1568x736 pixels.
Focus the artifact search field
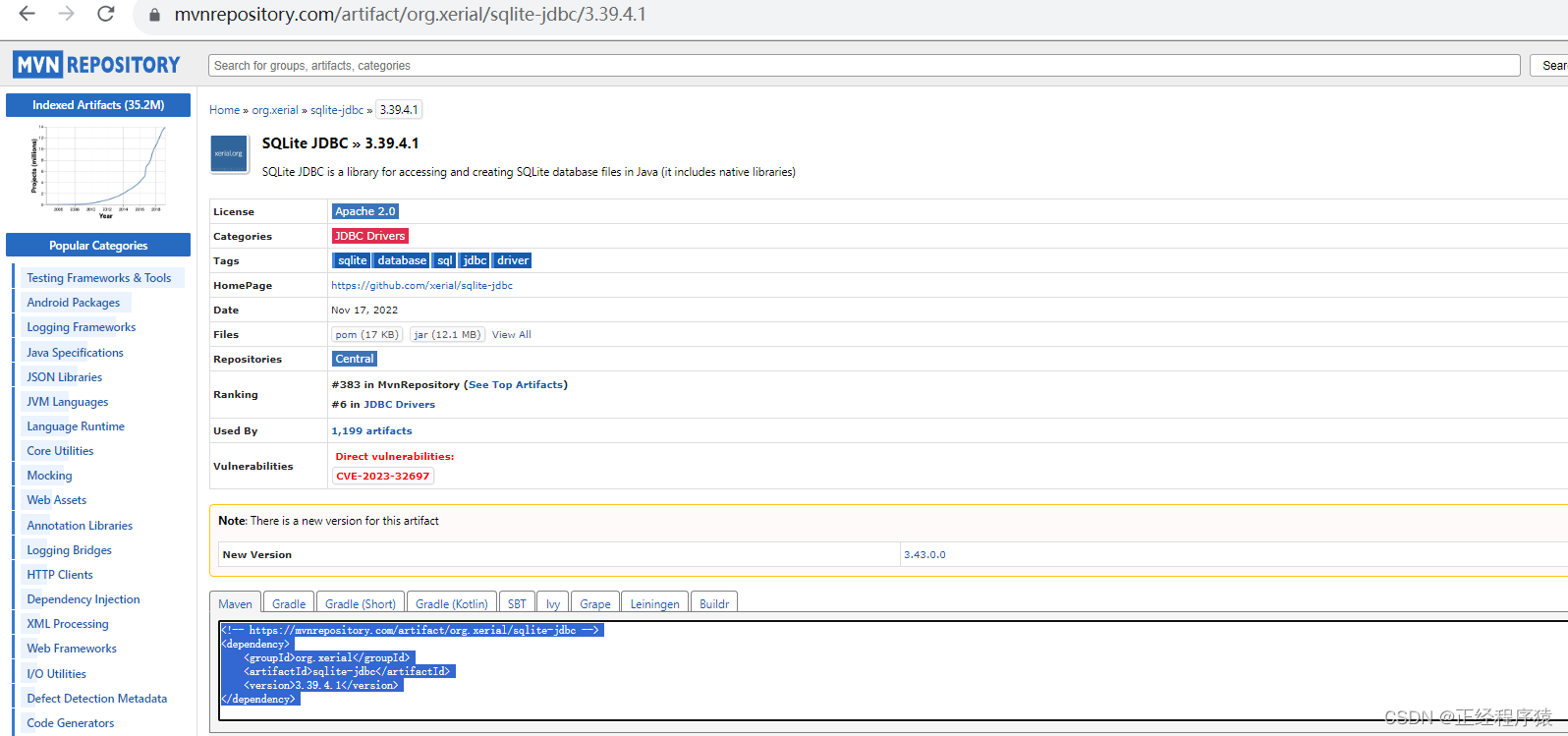coord(864,66)
